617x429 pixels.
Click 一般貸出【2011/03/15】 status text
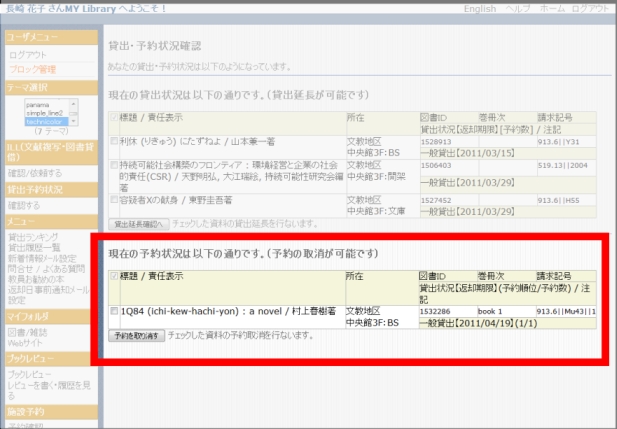click(468, 153)
